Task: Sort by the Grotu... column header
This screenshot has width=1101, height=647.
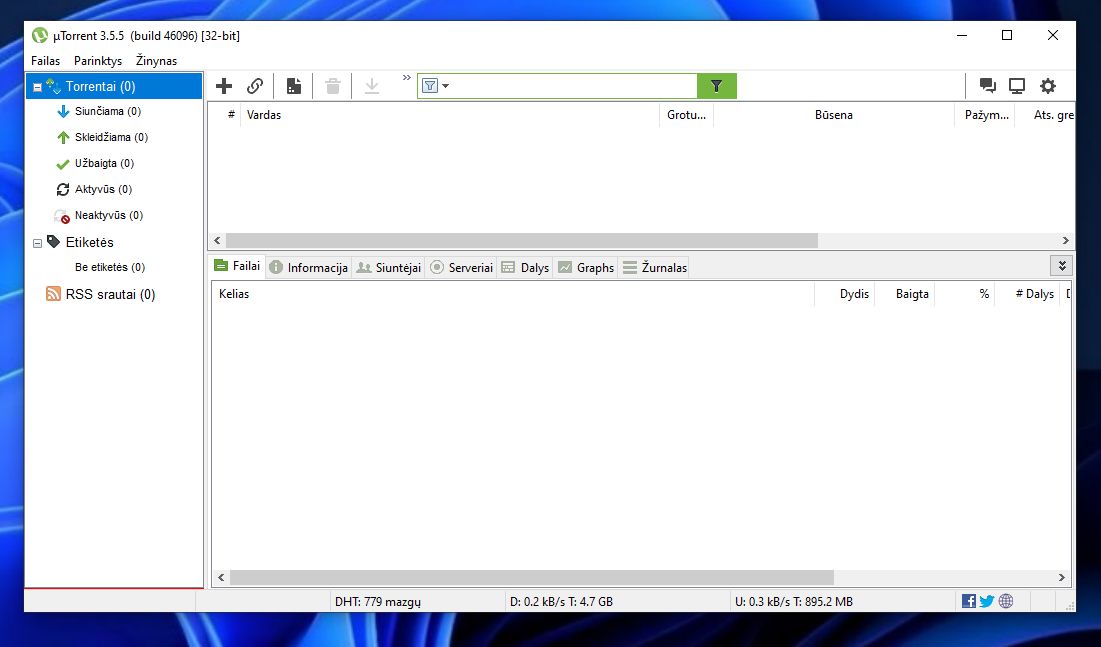Action: tap(686, 115)
